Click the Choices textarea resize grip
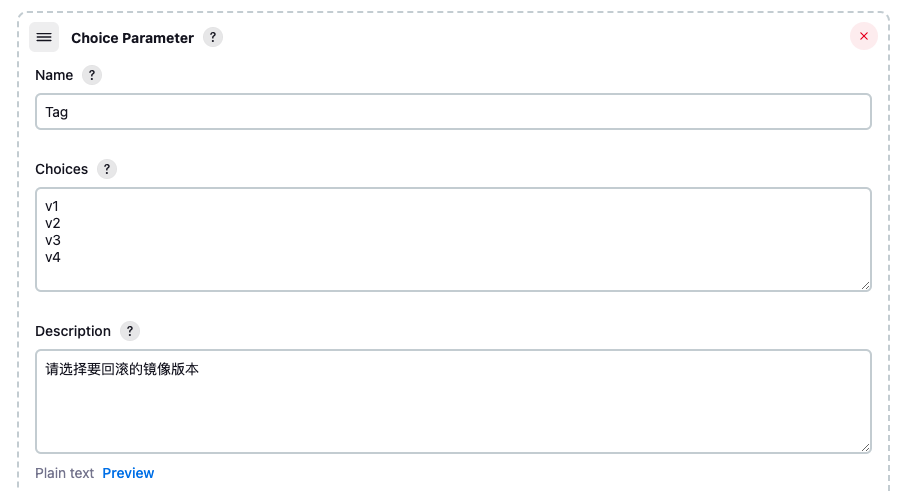This screenshot has height=491, width=907. (x=865, y=285)
